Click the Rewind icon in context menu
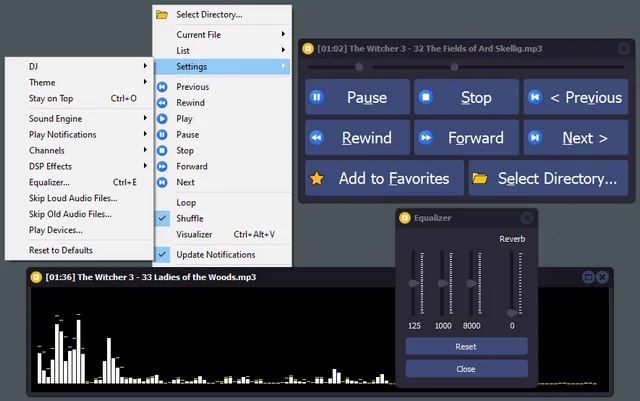The width and height of the screenshot is (640, 401). click(162, 103)
